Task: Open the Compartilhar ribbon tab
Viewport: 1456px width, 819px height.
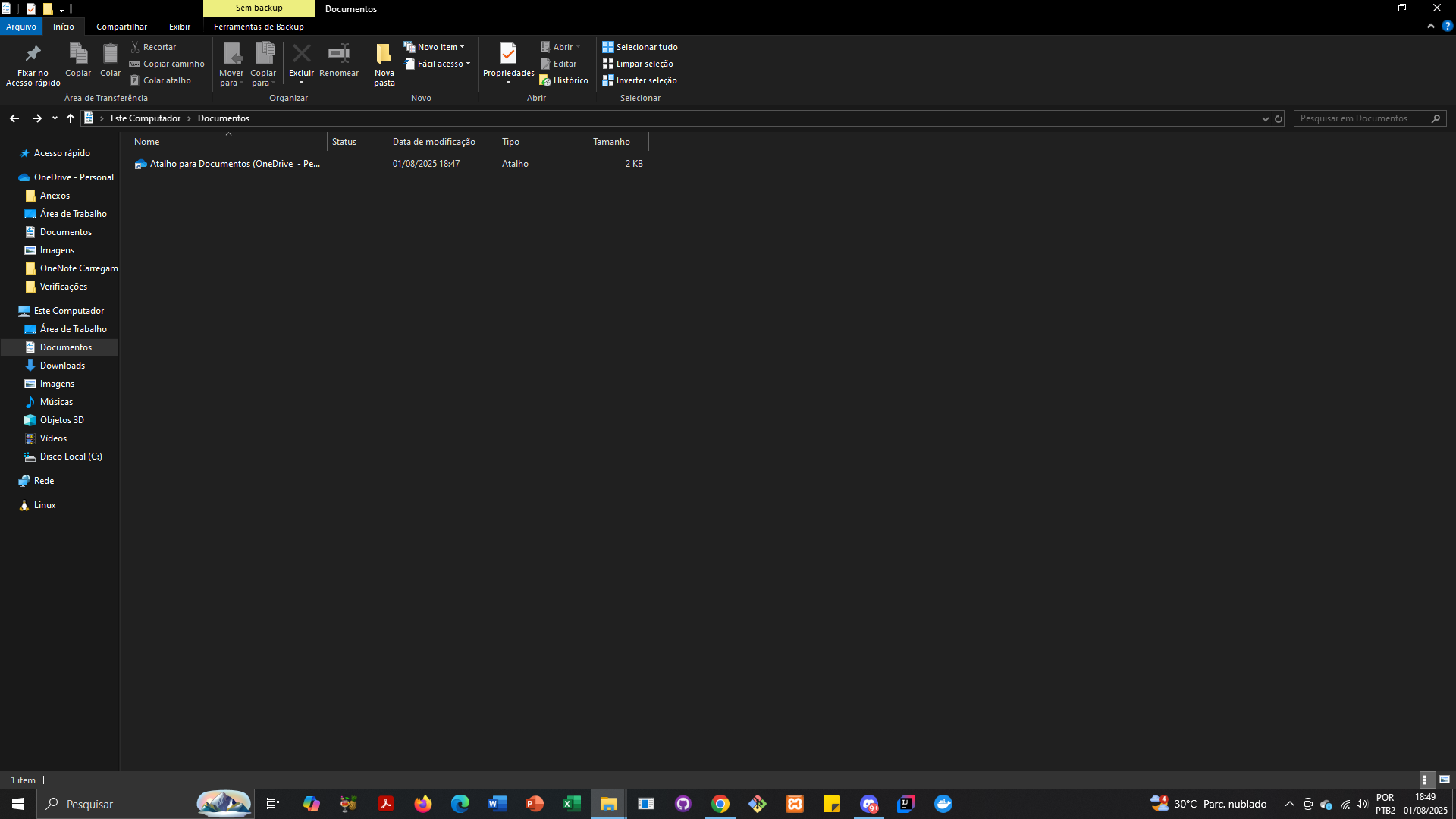Action: point(121,27)
